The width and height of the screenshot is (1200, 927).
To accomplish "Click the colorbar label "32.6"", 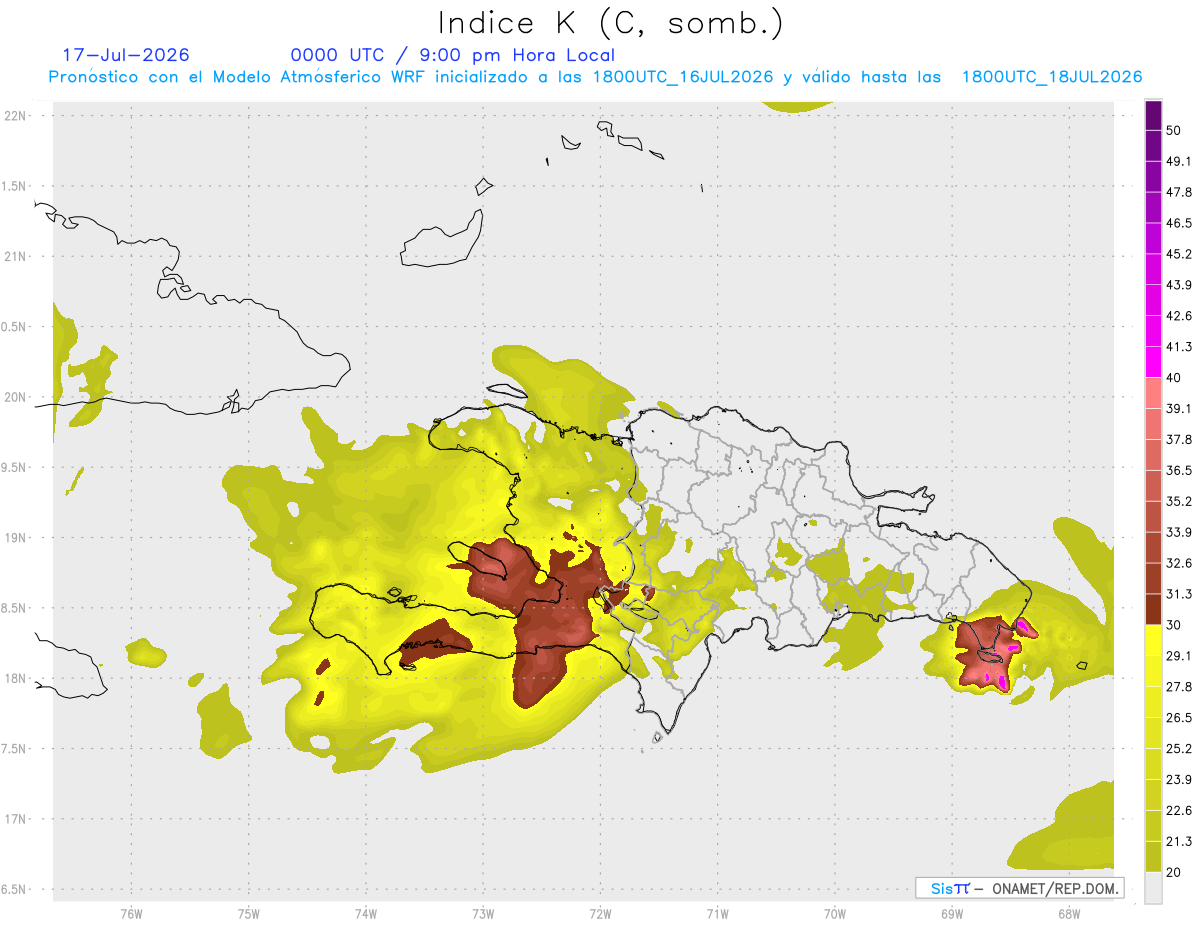I will coord(1179,563).
